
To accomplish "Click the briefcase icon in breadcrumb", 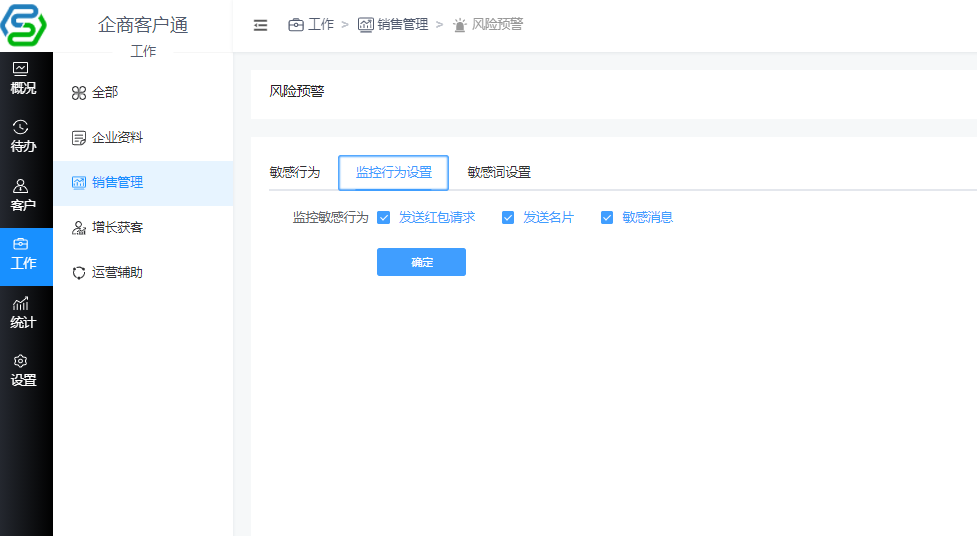I will pyautogui.click(x=296, y=25).
